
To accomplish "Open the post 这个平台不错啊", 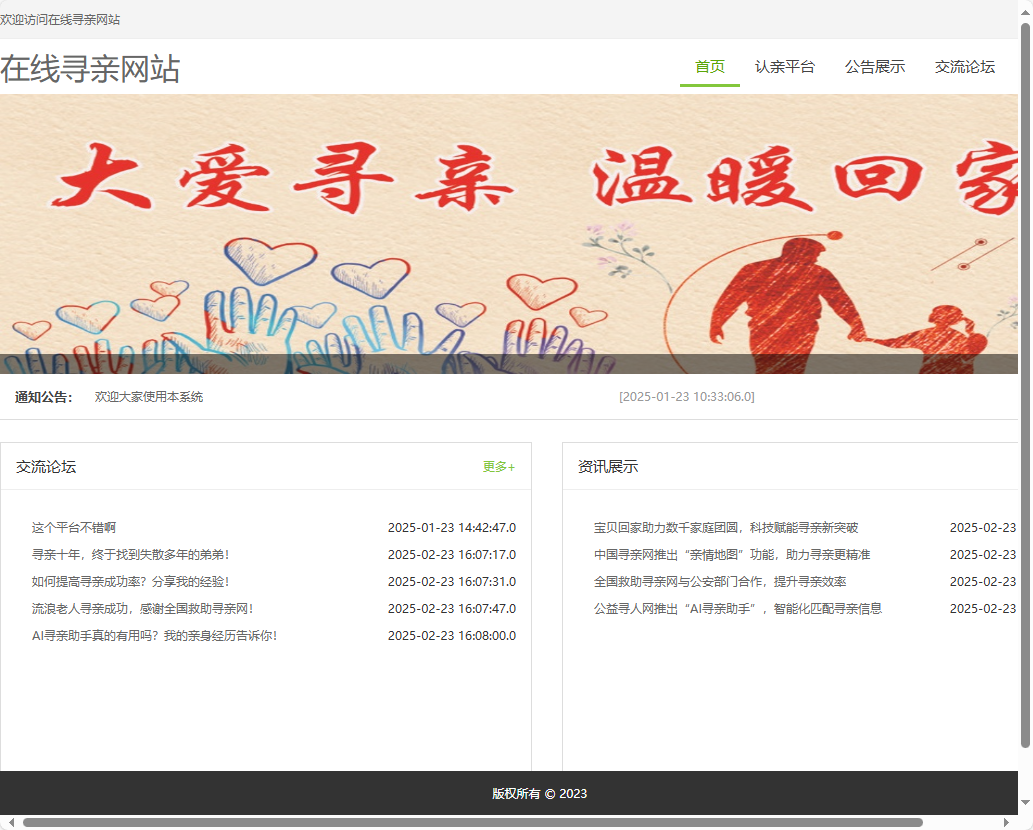I will point(74,527).
